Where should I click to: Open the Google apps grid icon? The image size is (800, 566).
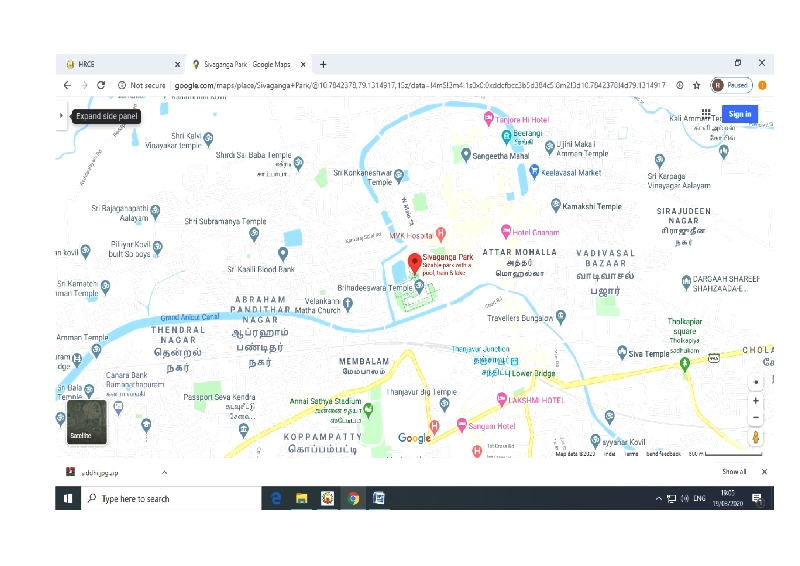706,114
